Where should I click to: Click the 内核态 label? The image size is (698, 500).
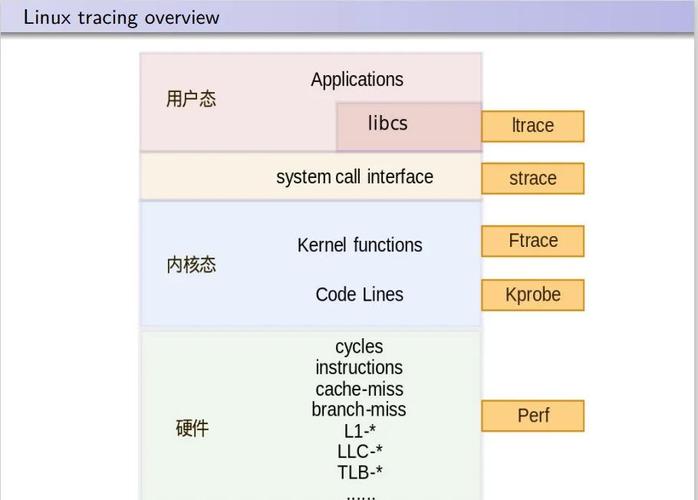(191, 265)
